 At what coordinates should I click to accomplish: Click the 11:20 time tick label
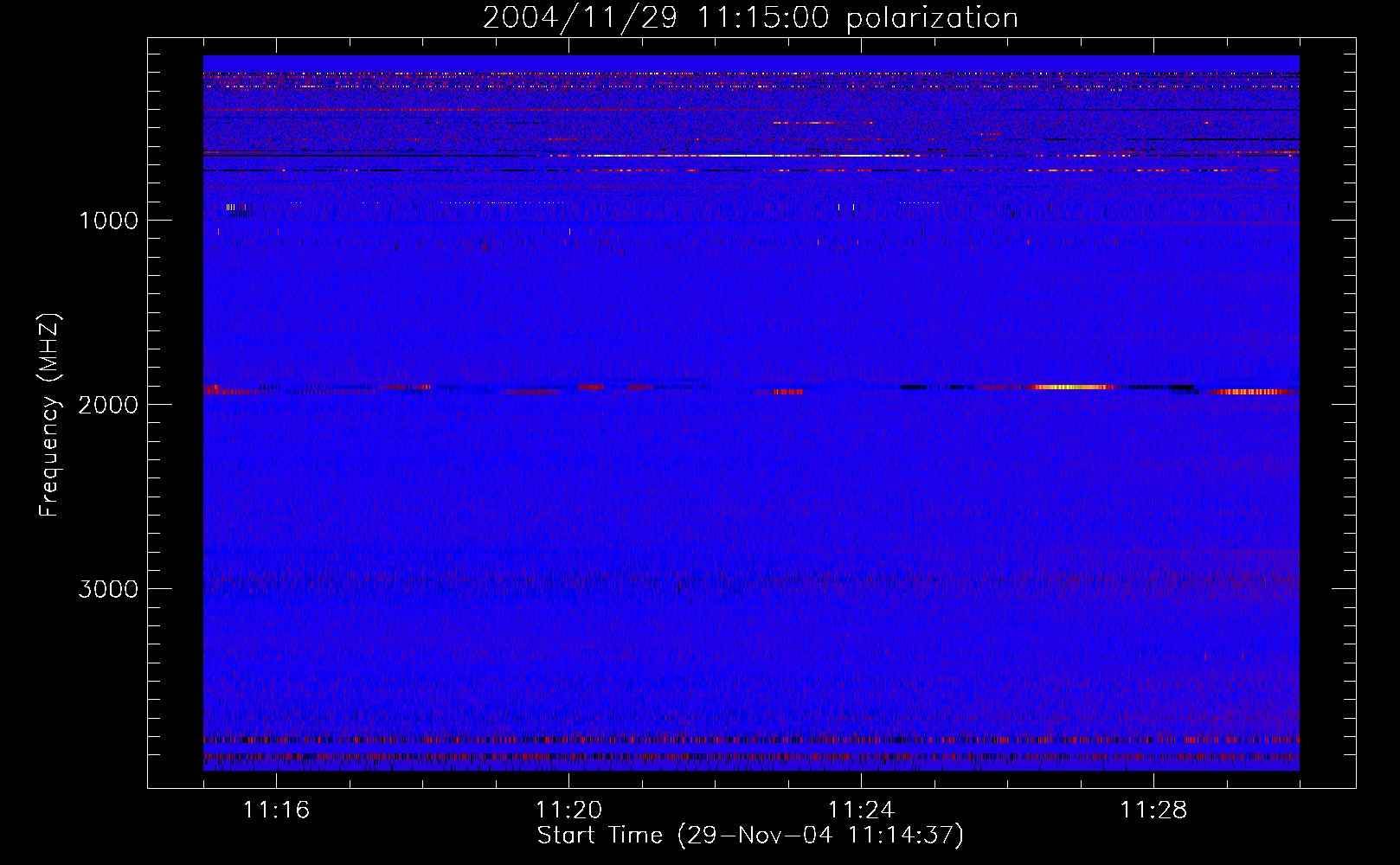pos(569,811)
